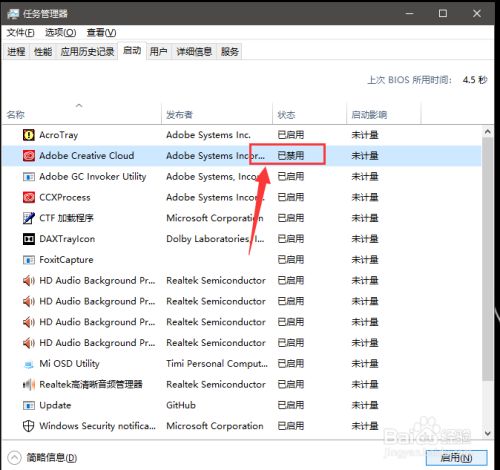Click the Realtek高清晰音频管理器 speaker icon
This screenshot has height=470, width=500.
pos(29,385)
